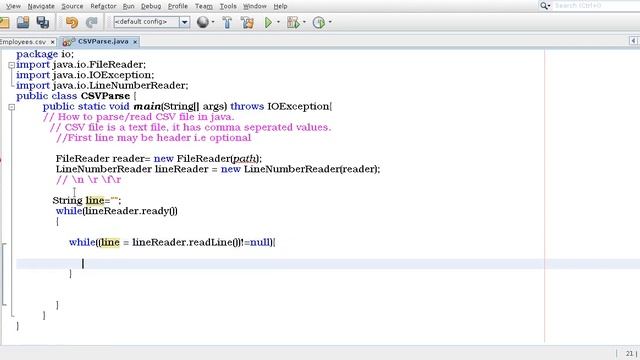Click the Search input field
Screen dimensions: 640x360
(597, 6)
